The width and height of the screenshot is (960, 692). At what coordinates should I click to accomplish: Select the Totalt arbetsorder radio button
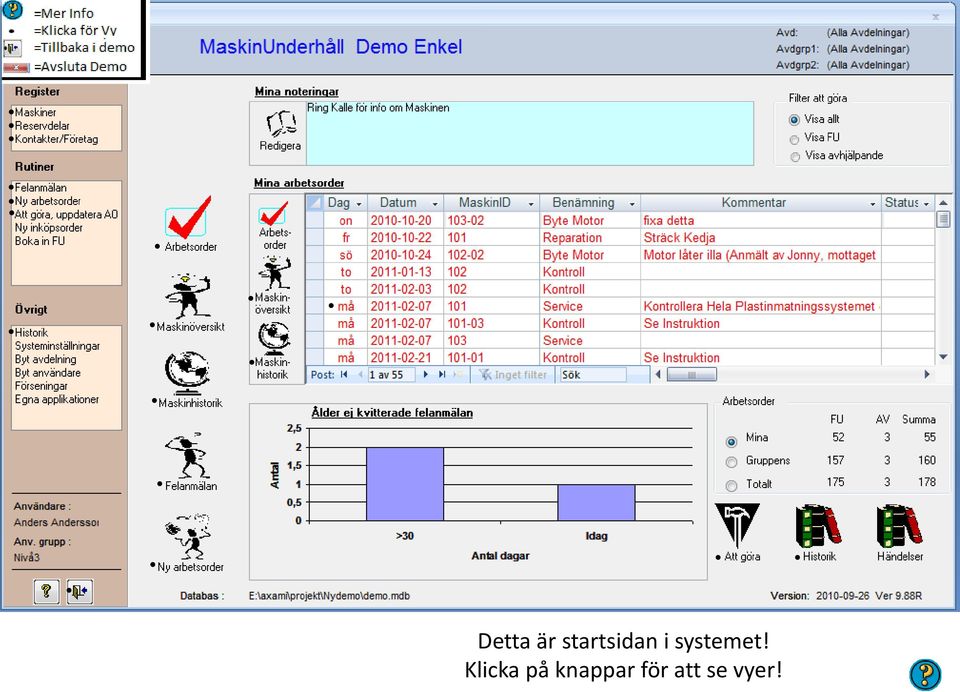[x=731, y=486]
